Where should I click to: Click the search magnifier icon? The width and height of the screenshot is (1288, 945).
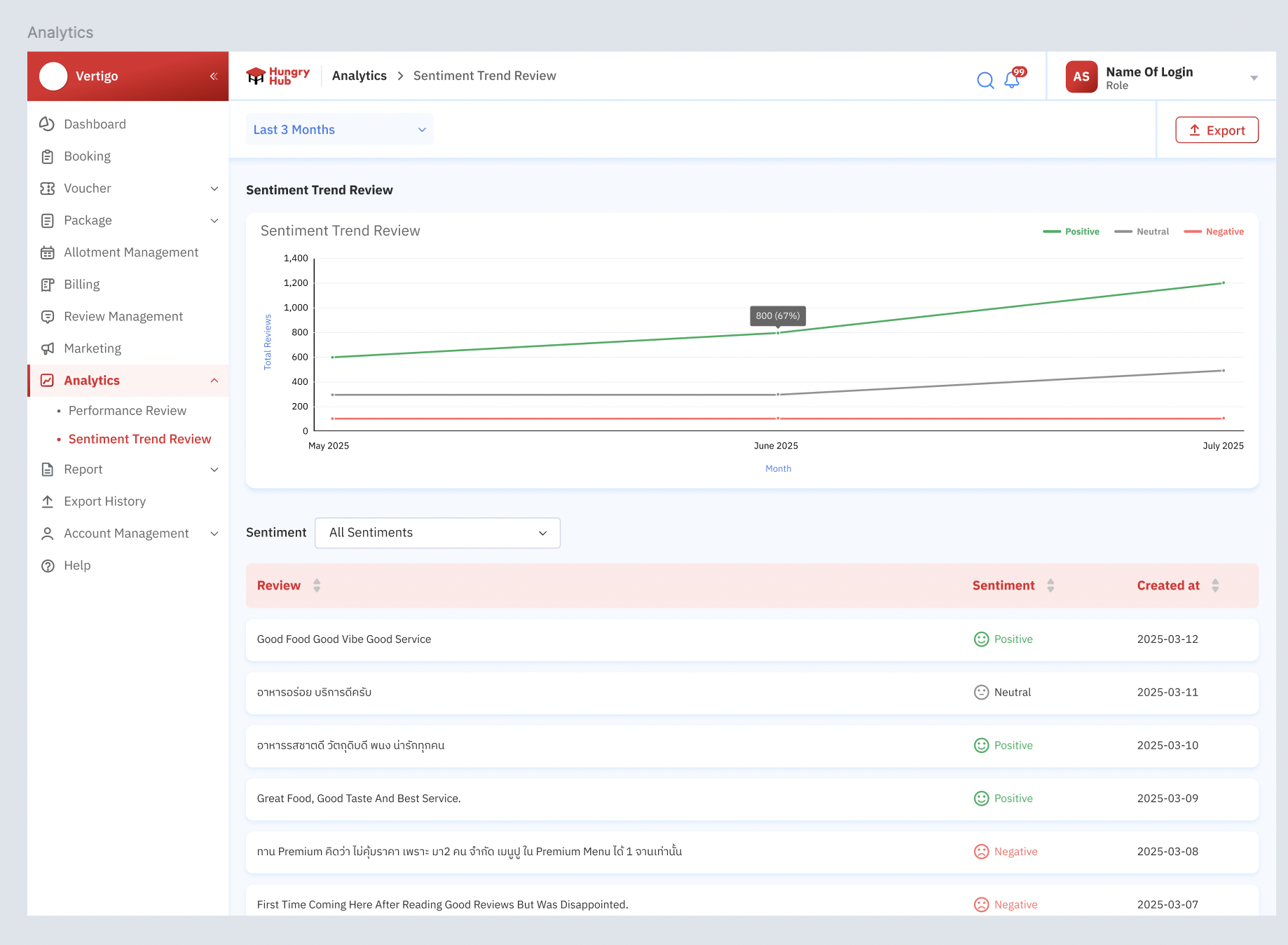pyautogui.click(x=985, y=81)
